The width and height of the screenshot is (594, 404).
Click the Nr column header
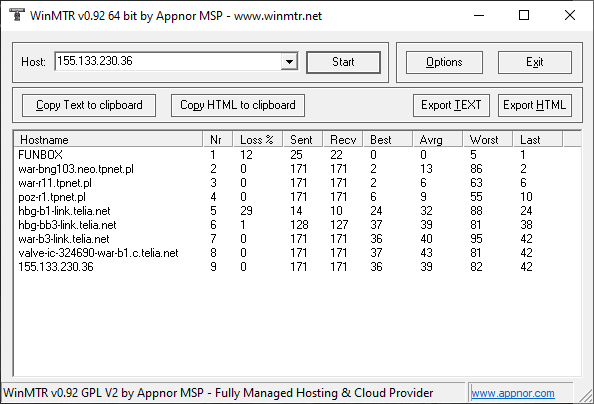217,139
